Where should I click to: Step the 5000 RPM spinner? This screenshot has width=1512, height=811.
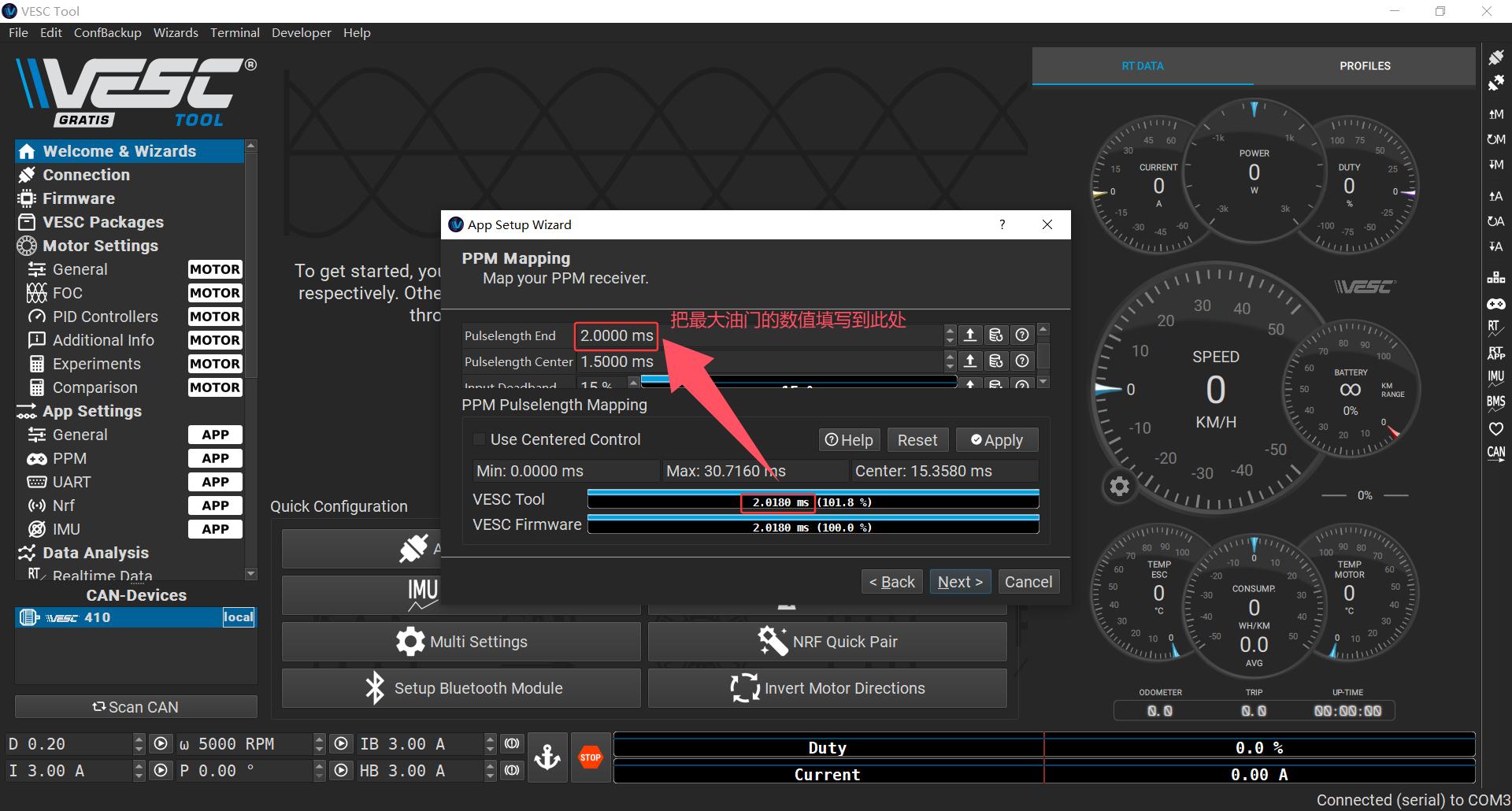319,744
